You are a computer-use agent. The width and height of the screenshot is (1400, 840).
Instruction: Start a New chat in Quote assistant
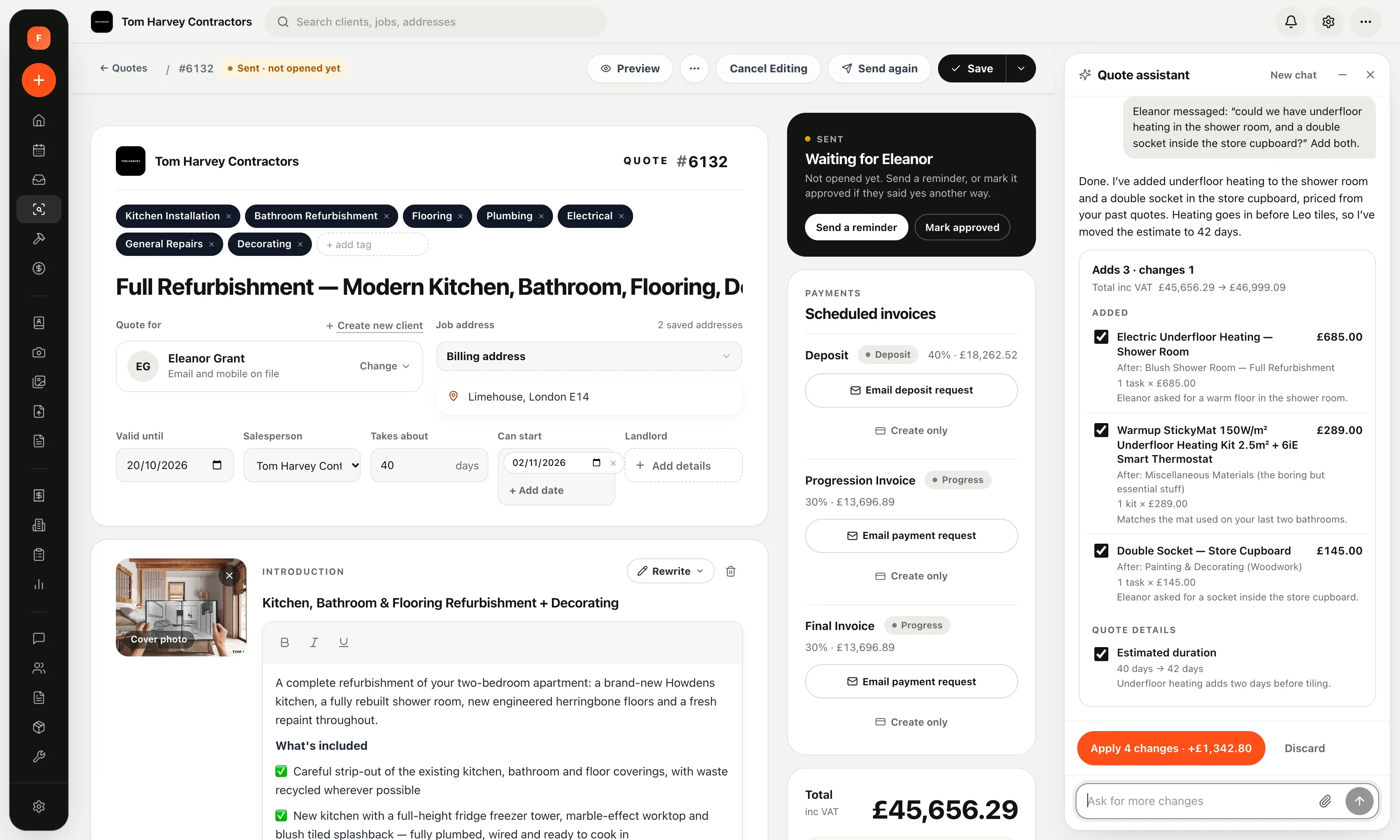(x=1293, y=75)
